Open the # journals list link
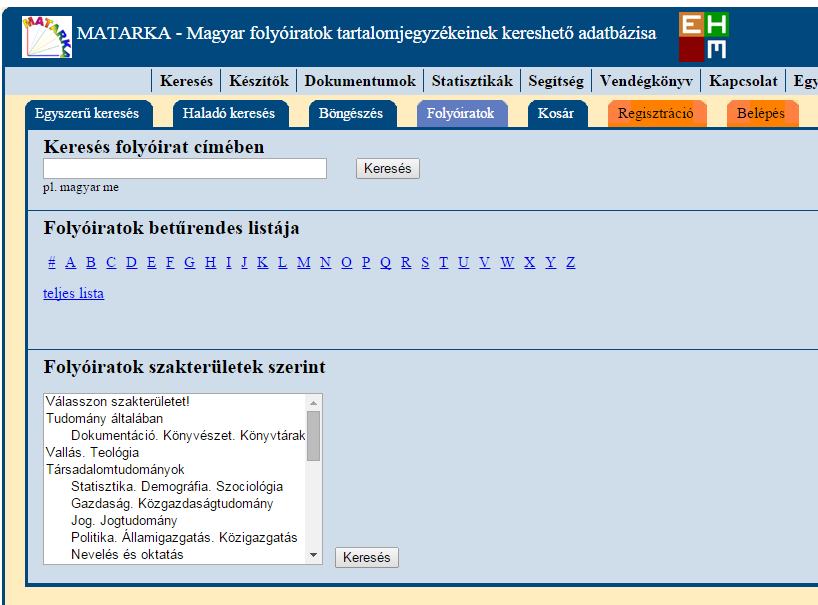818x605 pixels. click(x=52, y=262)
